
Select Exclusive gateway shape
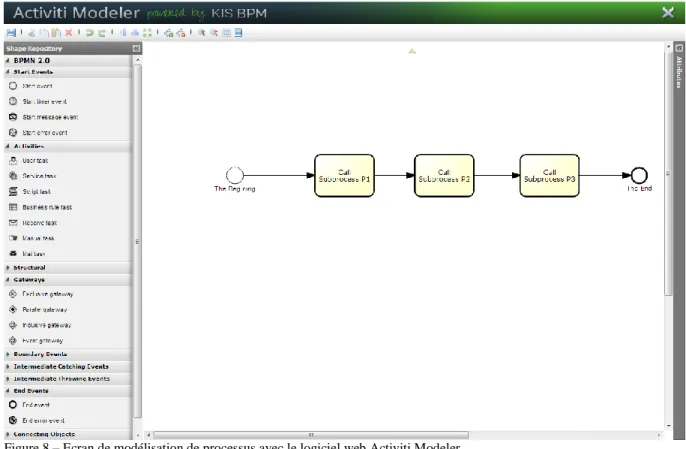coord(41,294)
